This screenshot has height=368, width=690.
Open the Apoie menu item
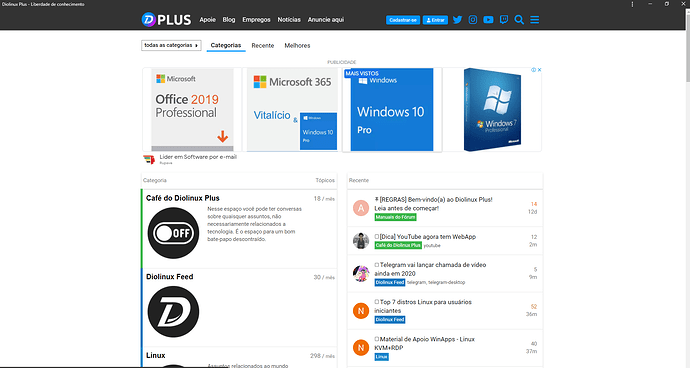point(207,20)
